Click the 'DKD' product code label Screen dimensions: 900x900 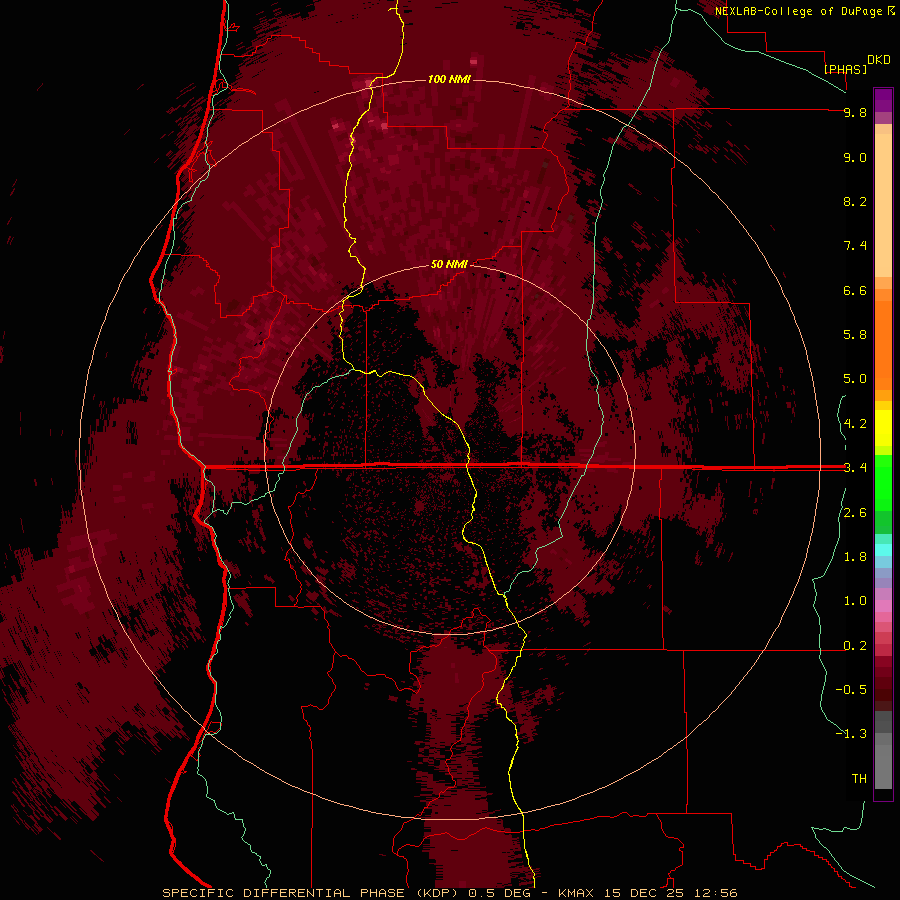point(878,60)
